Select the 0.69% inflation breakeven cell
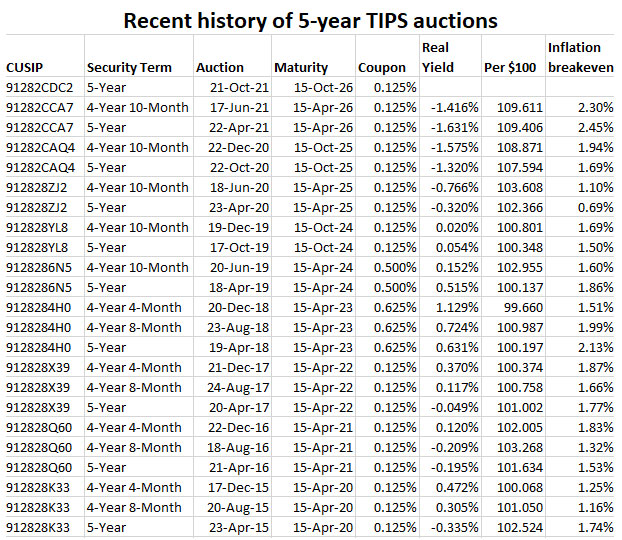Image resolution: width=622 pixels, height=540 pixels. (x=594, y=207)
